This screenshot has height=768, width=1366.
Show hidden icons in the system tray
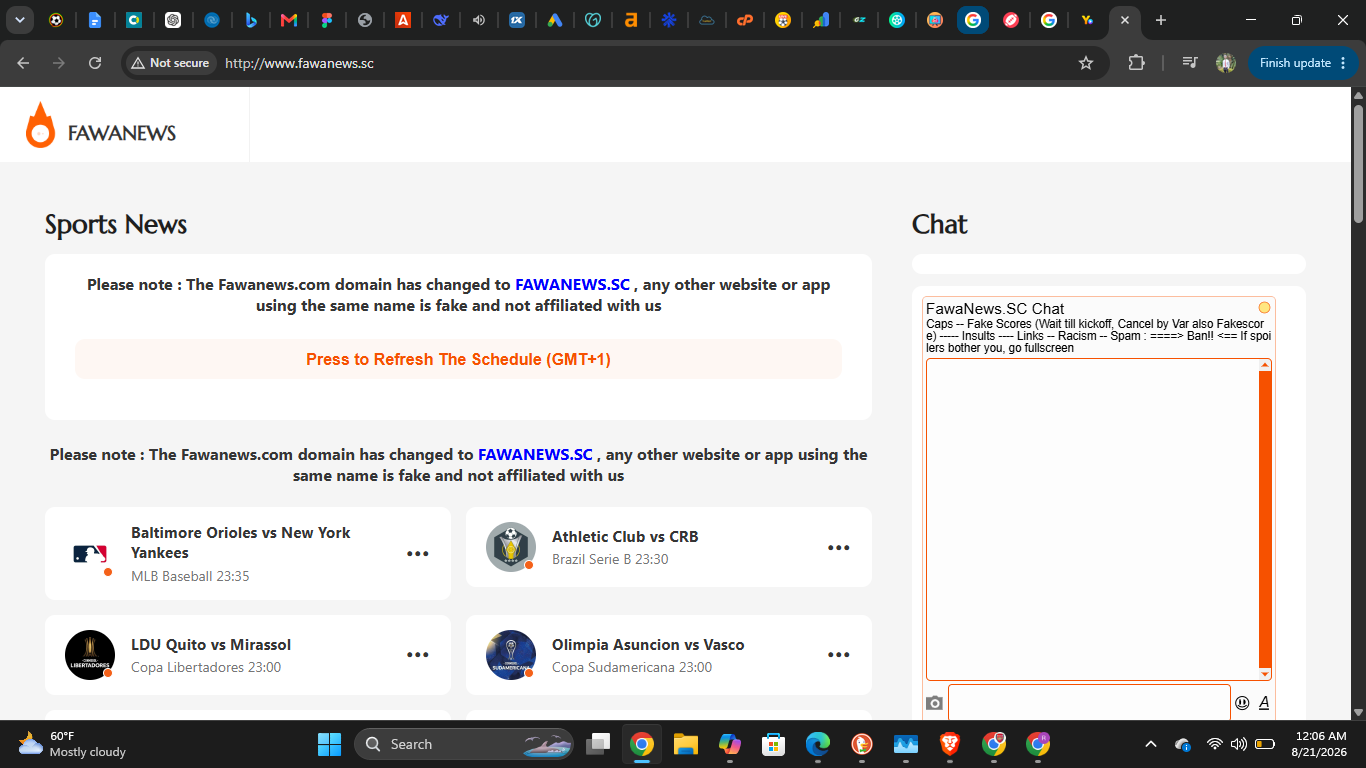(1151, 744)
